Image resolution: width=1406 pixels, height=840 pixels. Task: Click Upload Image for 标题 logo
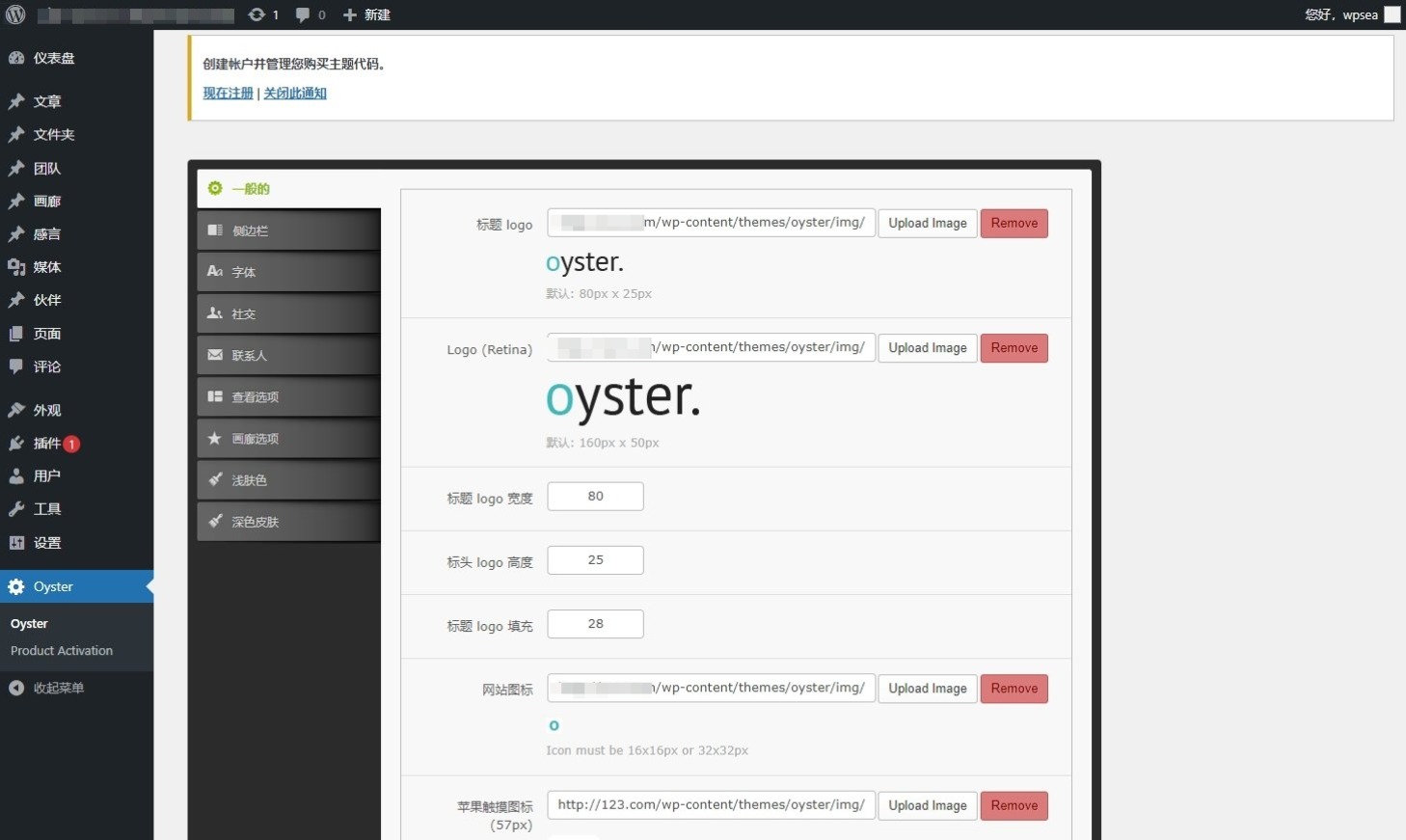pos(928,223)
